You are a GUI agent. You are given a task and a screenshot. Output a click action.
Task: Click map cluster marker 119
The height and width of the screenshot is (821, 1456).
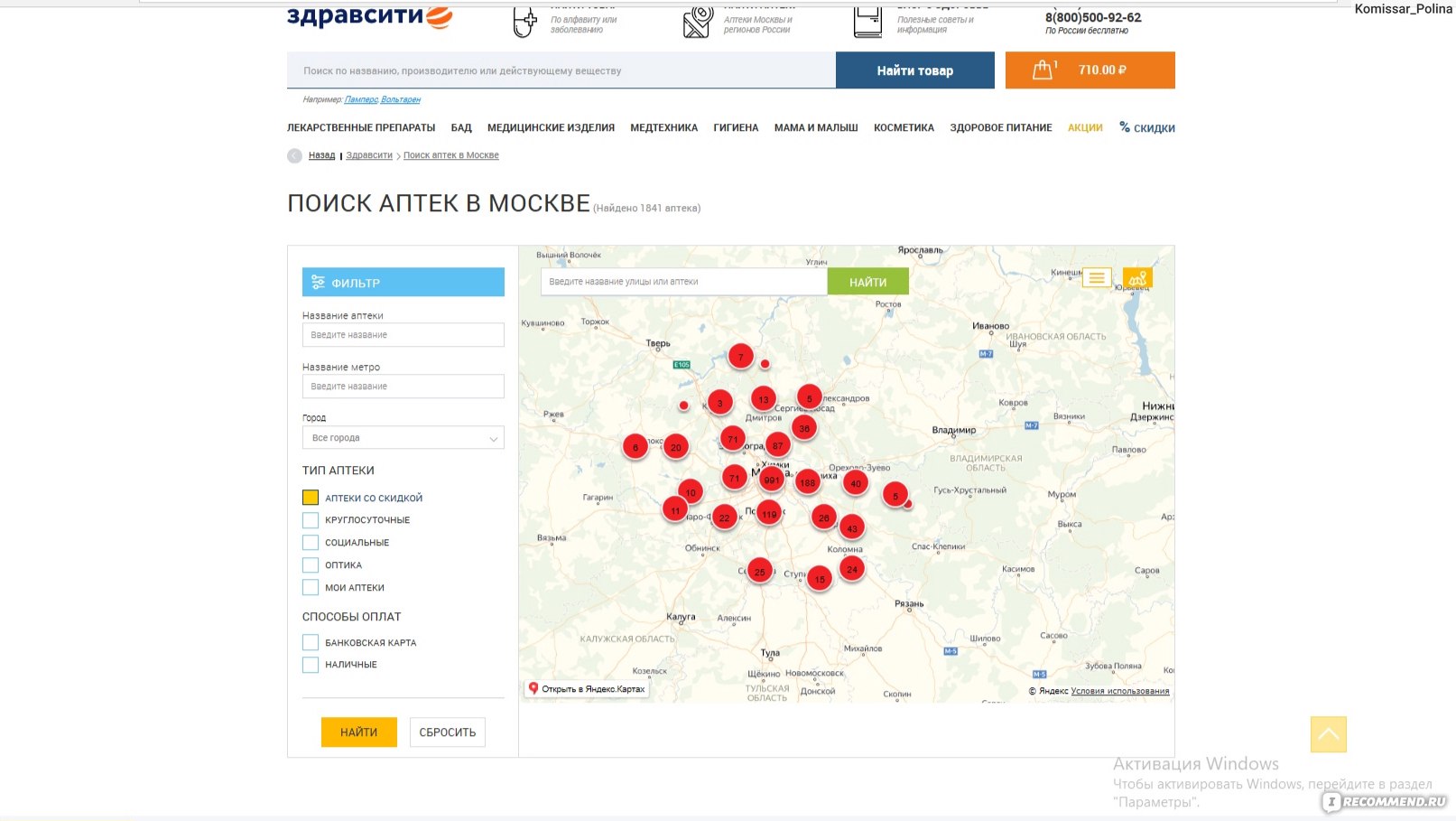(x=768, y=514)
